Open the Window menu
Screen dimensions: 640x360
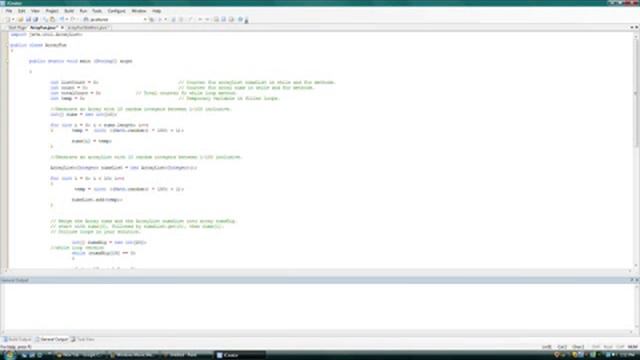(x=139, y=11)
